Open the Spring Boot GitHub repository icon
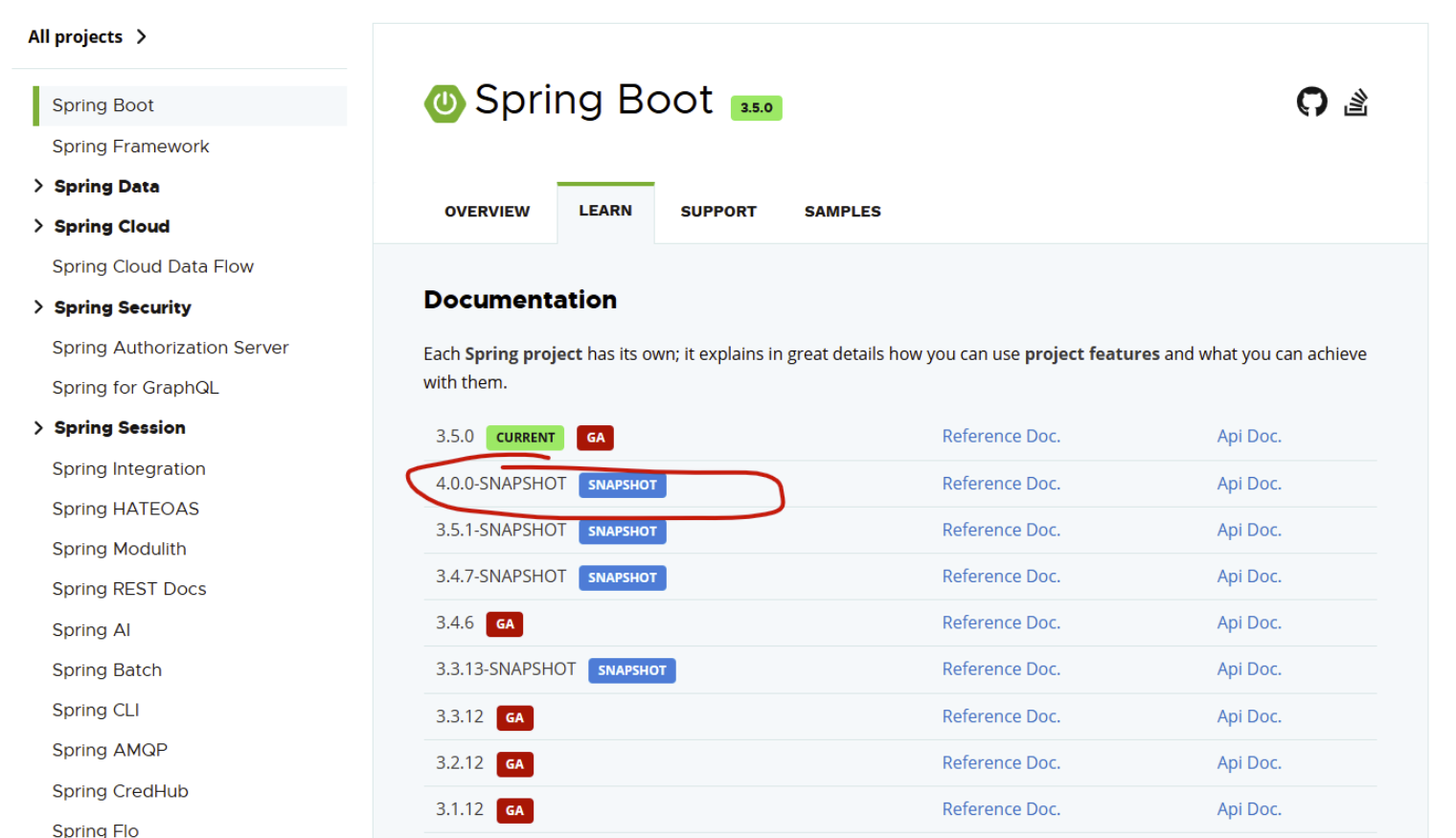 (1311, 102)
